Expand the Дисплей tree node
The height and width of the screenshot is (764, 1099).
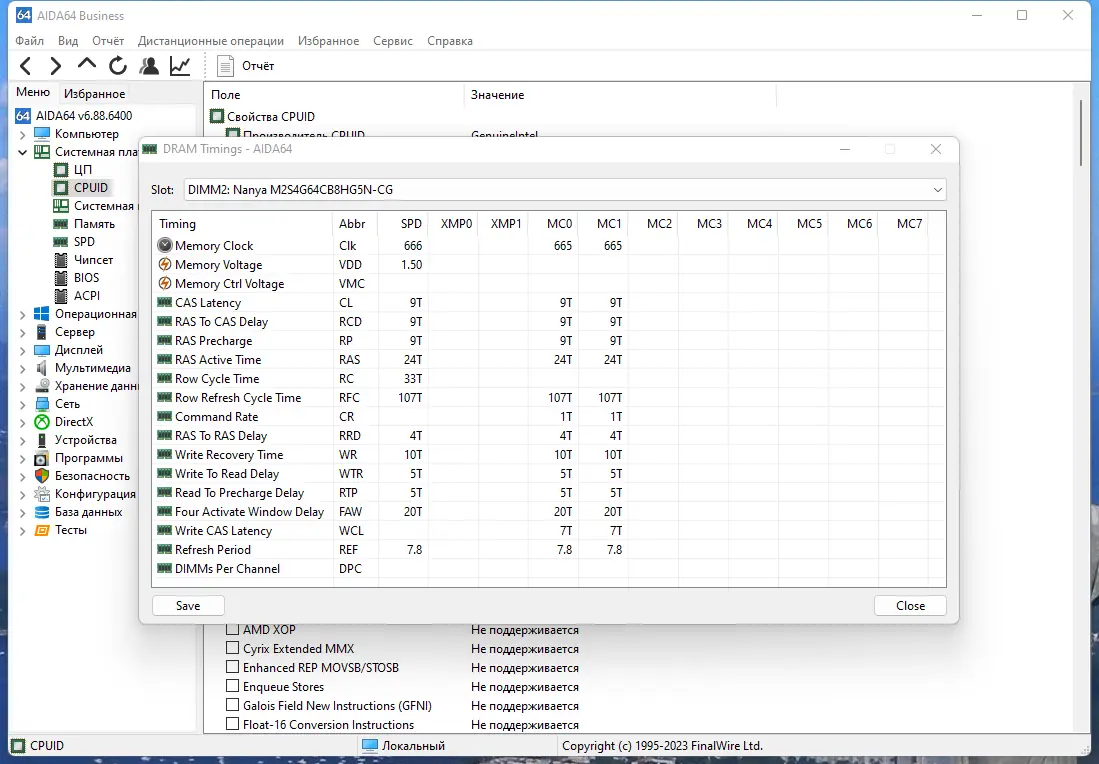(x=22, y=350)
